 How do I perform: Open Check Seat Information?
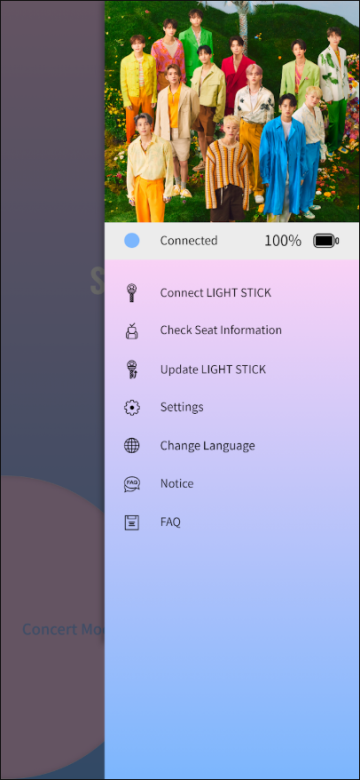pos(221,330)
